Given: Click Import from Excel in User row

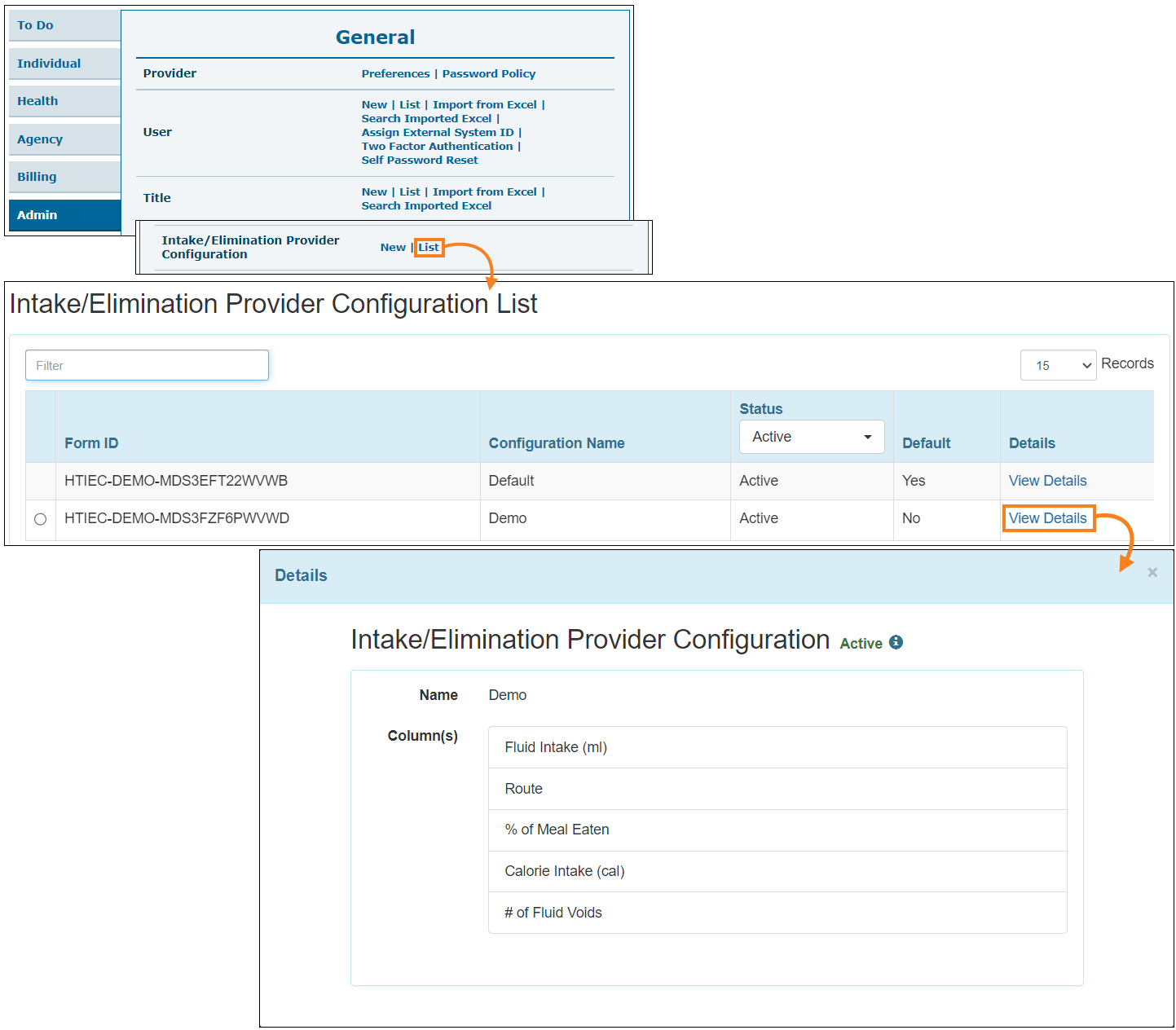Looking at the screenshot, I should 485,104.
